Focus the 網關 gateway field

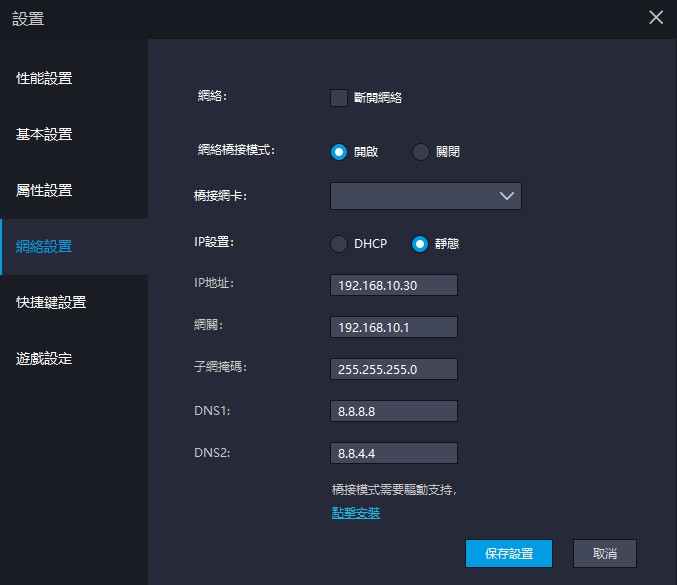click(x=393, y=327)
